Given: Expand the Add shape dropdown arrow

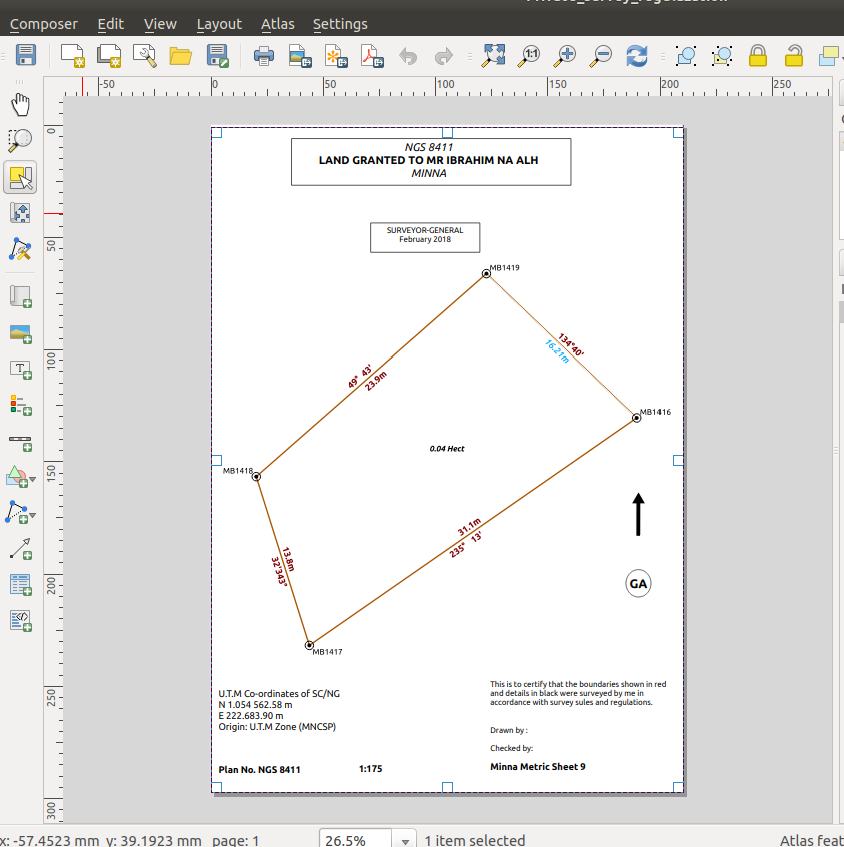Looking at the screenshot, I should [x=34, y=480].
